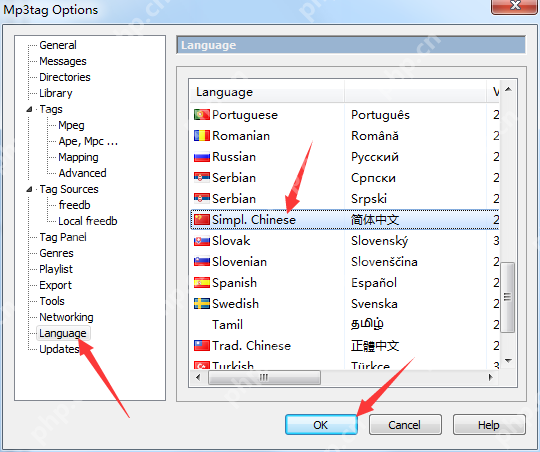
Task: Click the vertical scrollbar down arrow
Action: (x=508, y=361)
